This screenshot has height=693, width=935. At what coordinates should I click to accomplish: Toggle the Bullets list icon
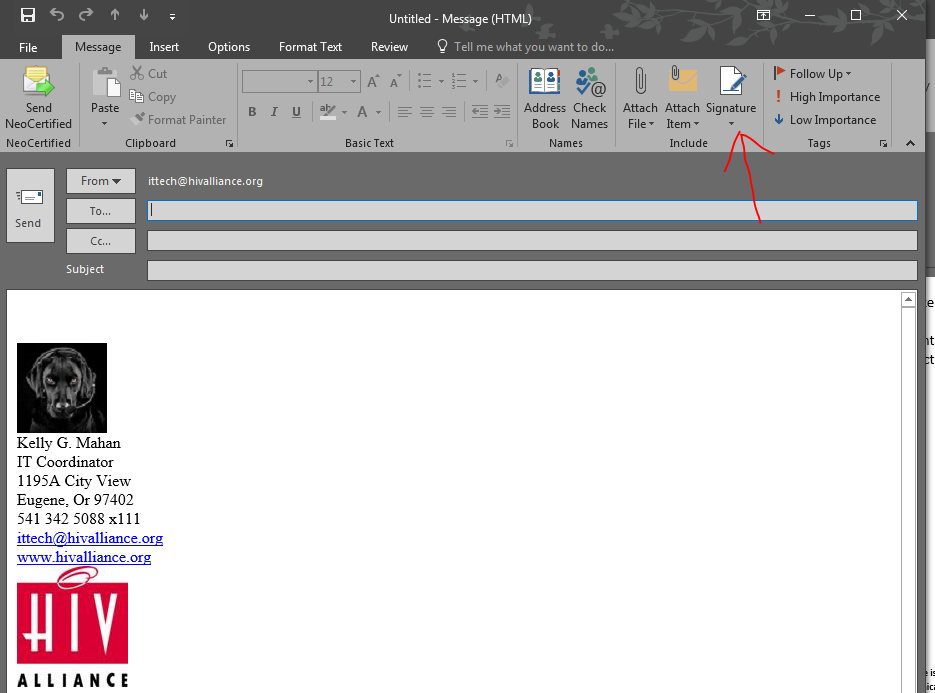pyautogui.click(x=425, y=81)
